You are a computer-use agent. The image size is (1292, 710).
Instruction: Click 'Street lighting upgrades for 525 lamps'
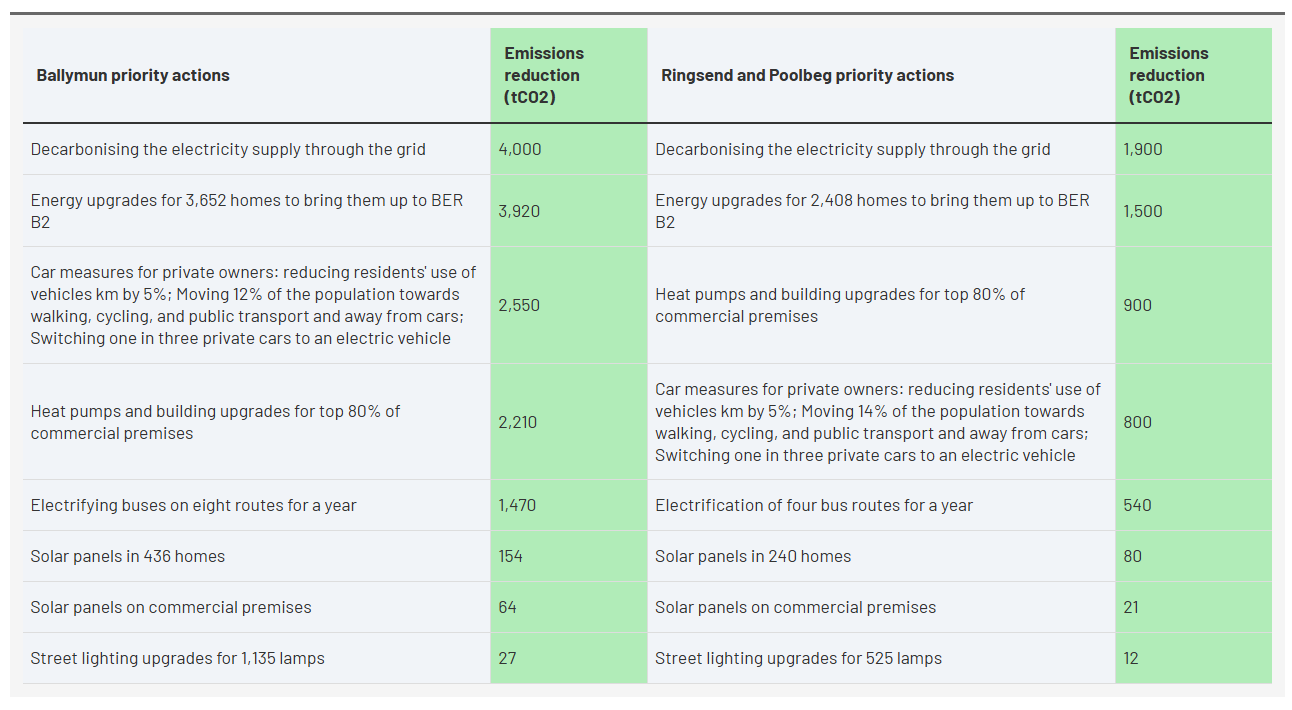pos(798,658)
